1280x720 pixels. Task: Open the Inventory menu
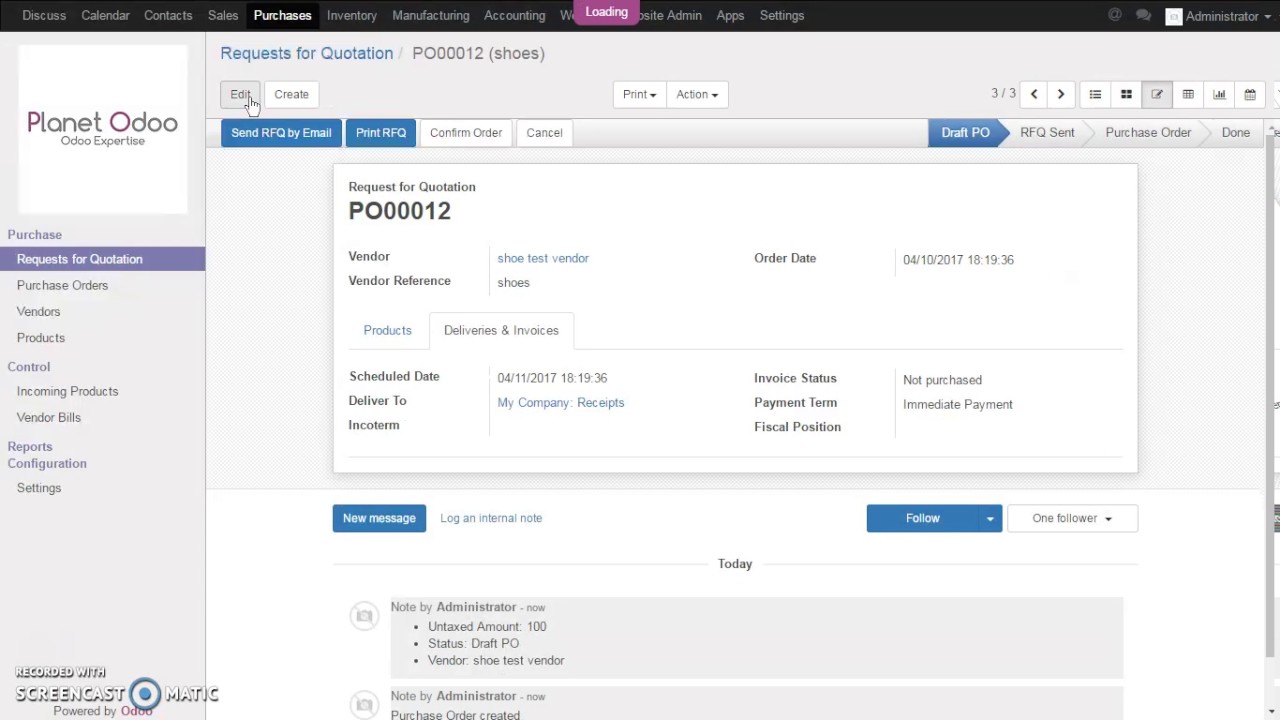click(351, 15)
